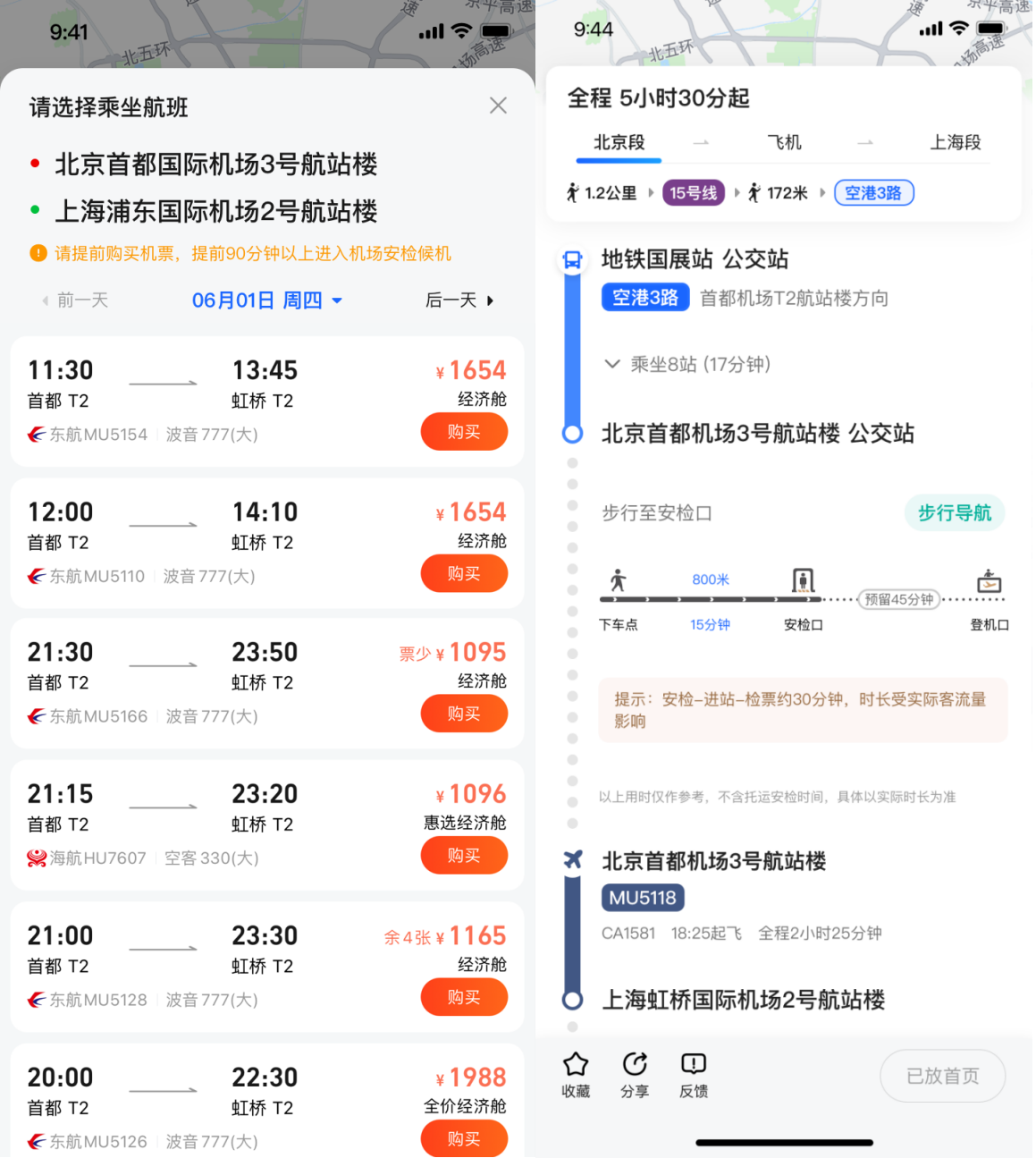1036x1158 pixels.
Task: Buy the 11:30 MU5154 flight ticket
Action: coord(464,432)
